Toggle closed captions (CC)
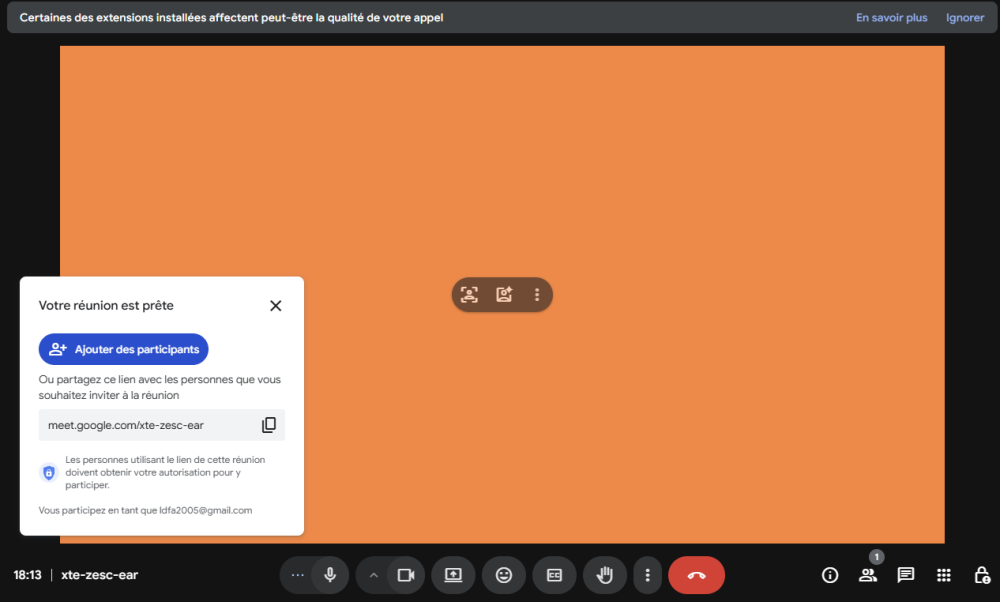Viewport: 1000px width, 602px height. click(x=554, y=575)
